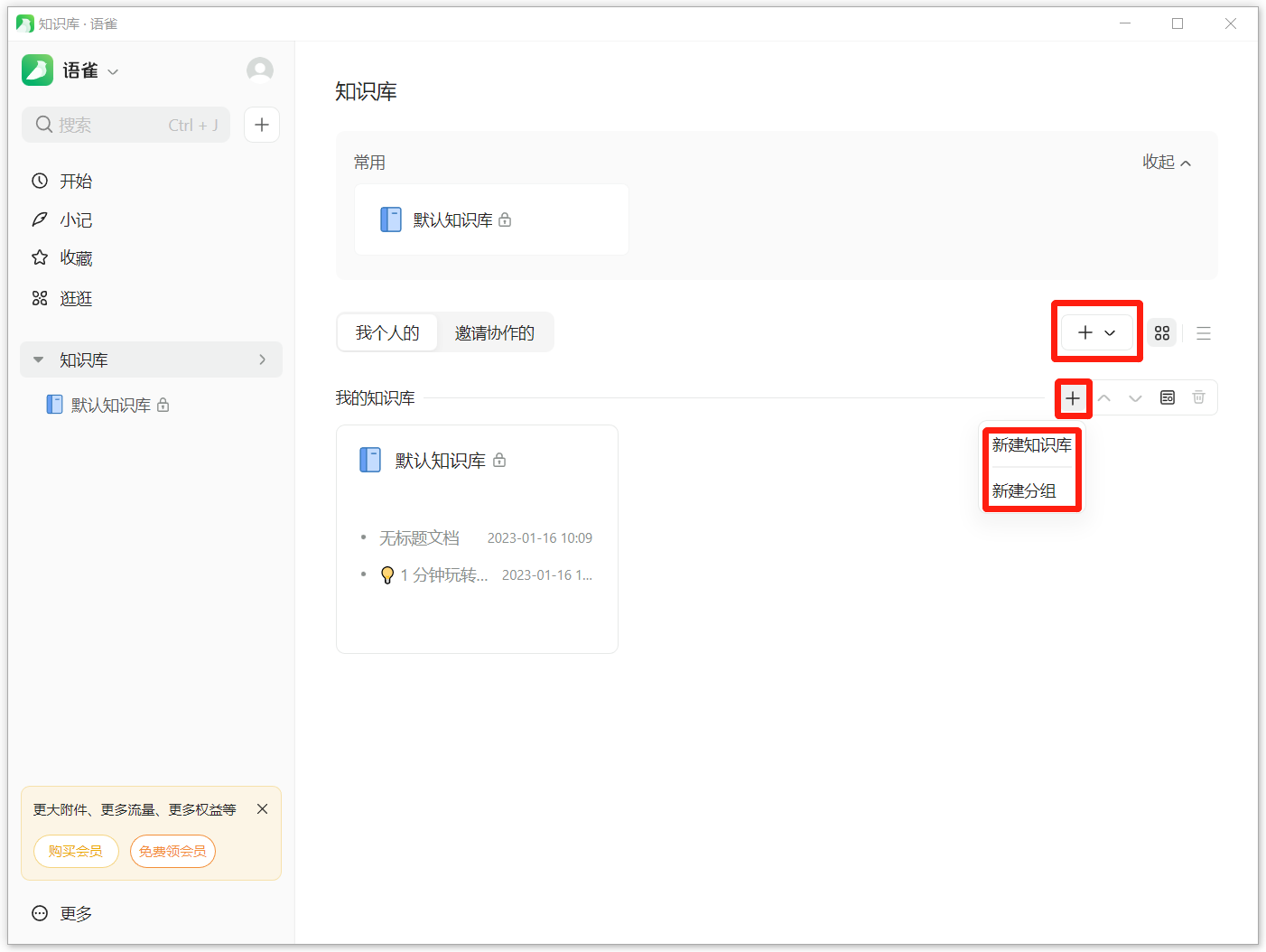Click the 购买会员 button
1266x952 pixels.
(x=76, y=851)
